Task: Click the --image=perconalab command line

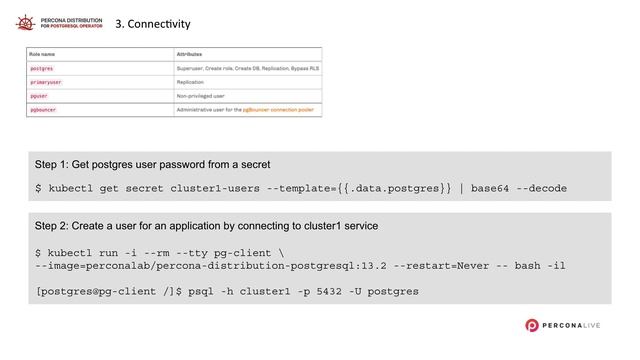Action: 300,266
